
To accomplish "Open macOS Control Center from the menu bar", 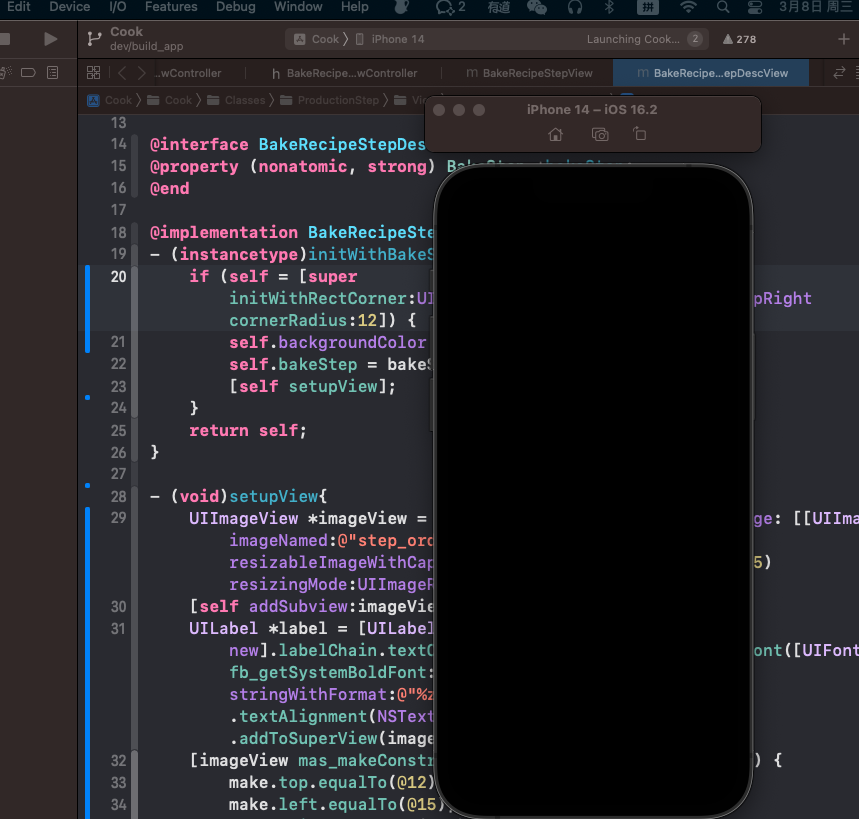I will 755,7.
